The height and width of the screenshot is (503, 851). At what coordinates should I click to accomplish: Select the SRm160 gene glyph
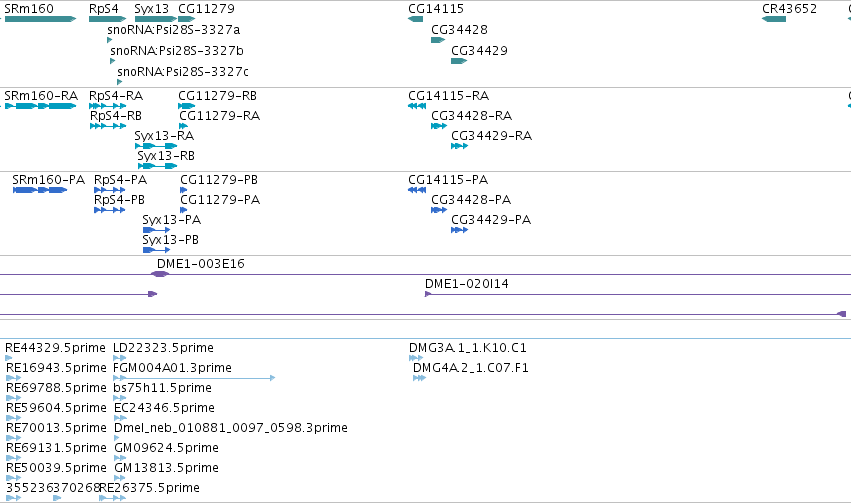coord(40,19)
